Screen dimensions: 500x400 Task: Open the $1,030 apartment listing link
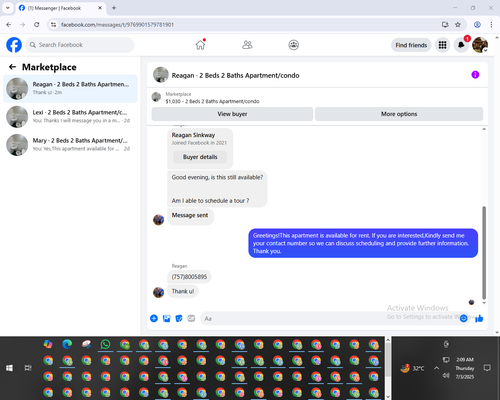pyautogui.click(x=212, y=101)
